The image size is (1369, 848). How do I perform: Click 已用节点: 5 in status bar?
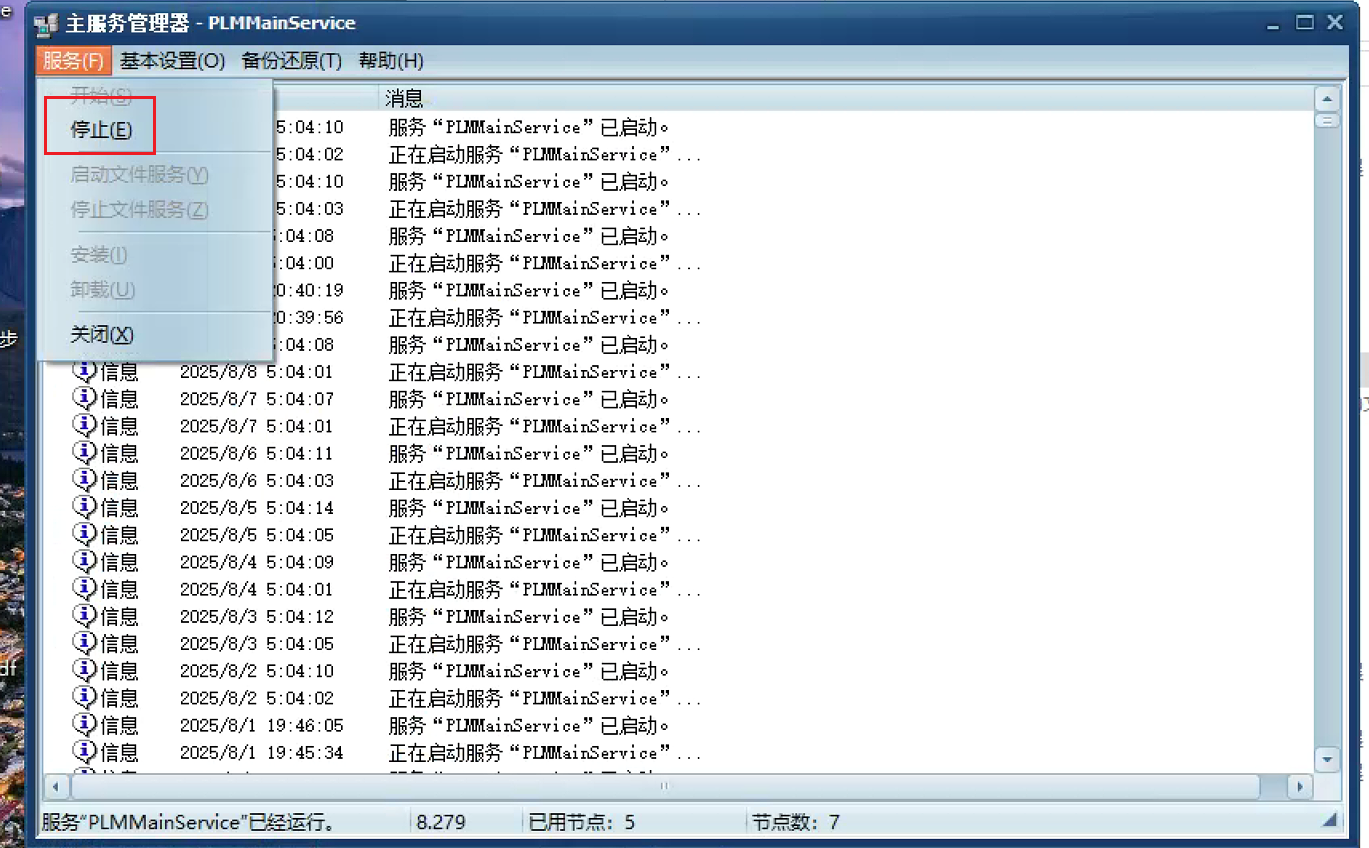click(x=582, y=823)
